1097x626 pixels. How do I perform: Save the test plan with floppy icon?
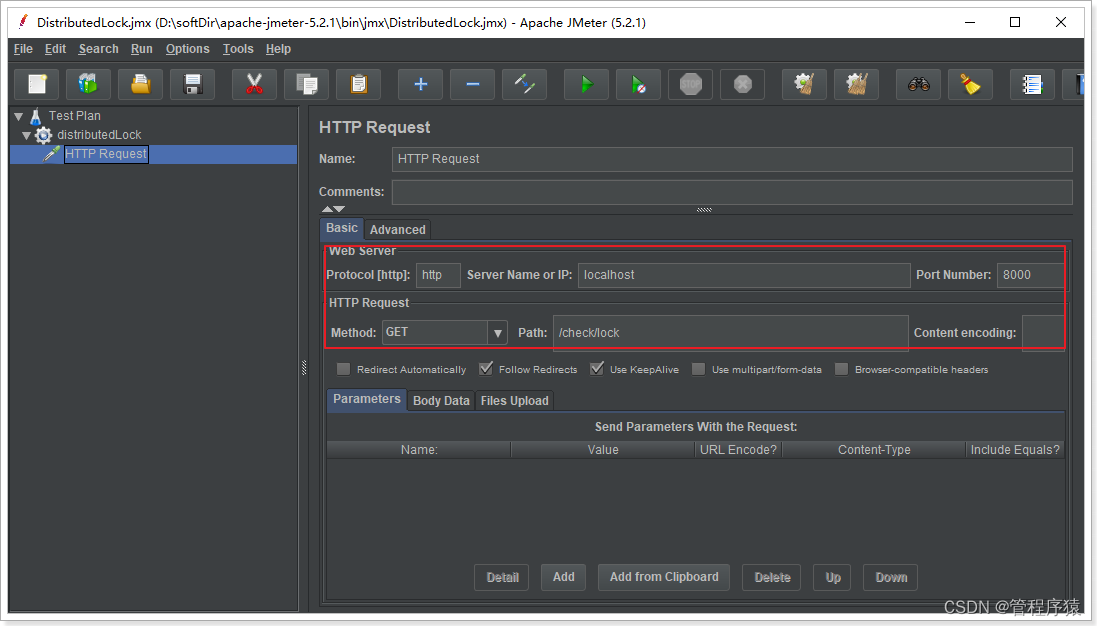pyautogui.click(x=192, y=85)
